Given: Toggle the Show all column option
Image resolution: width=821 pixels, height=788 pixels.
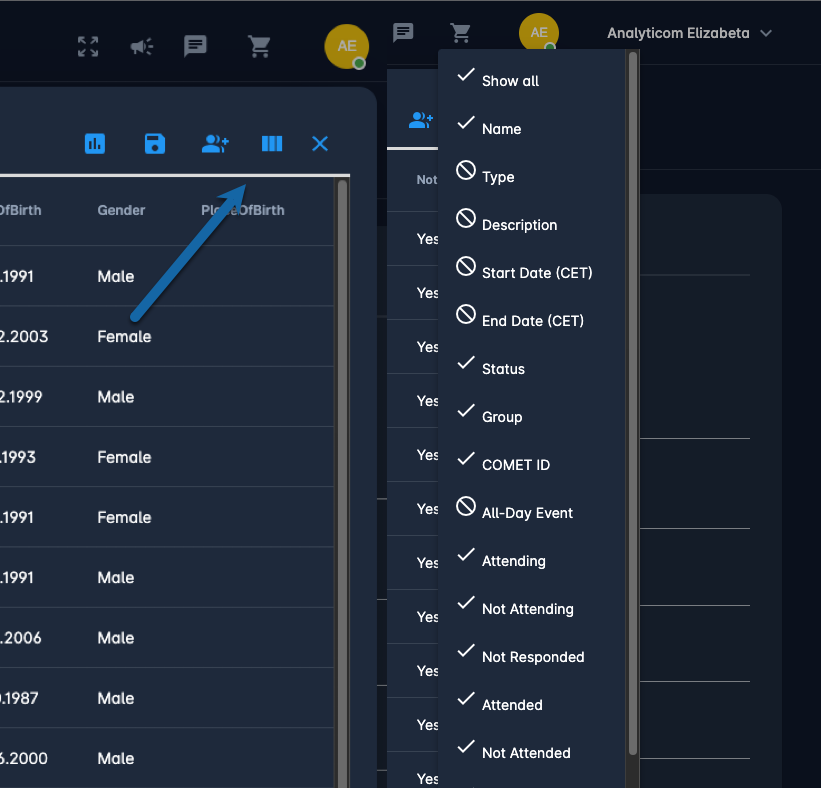Looking at the screenshot, I should [510, 81].
